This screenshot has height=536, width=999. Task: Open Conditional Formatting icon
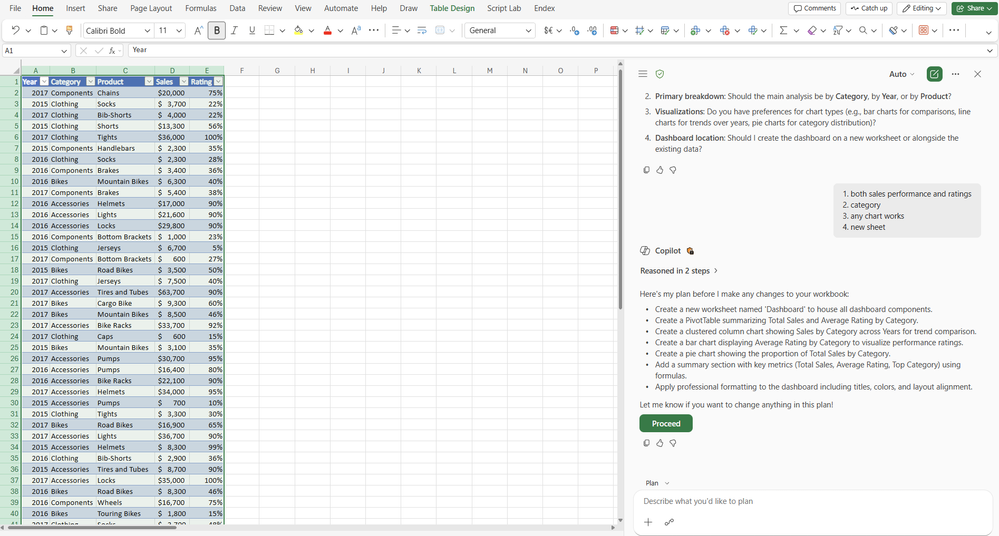(614, 30)
